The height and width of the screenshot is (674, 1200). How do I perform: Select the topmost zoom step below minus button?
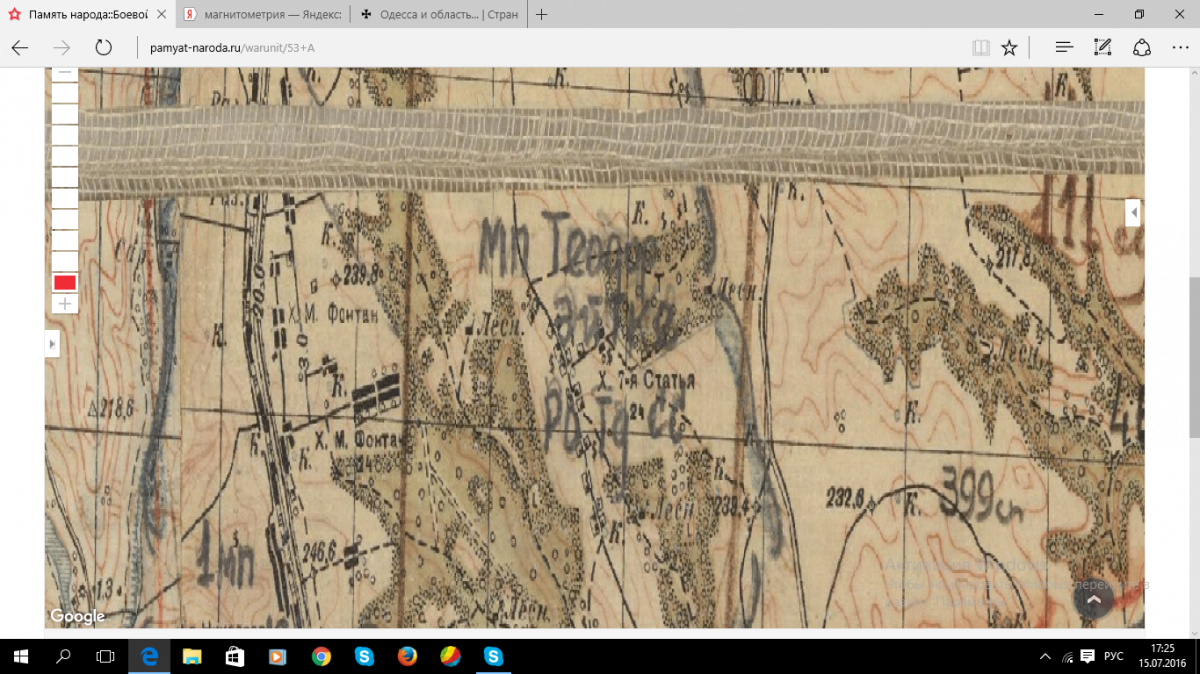coord(65,92)
